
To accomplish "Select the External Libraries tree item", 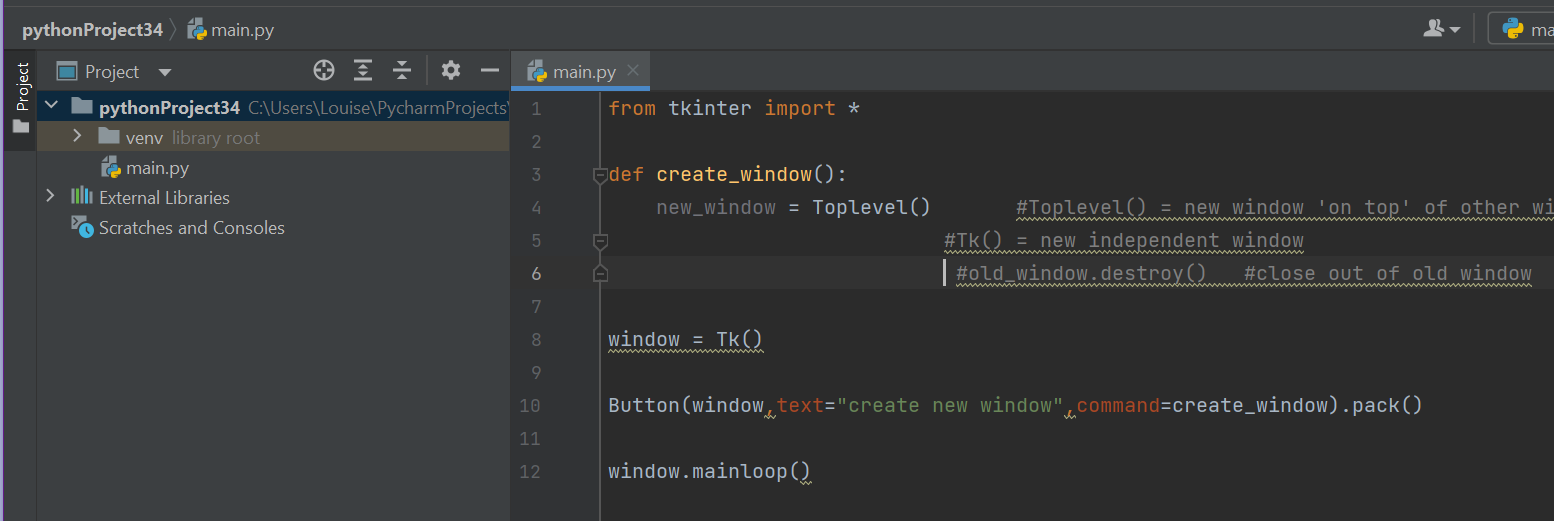I will click(164, 198).
